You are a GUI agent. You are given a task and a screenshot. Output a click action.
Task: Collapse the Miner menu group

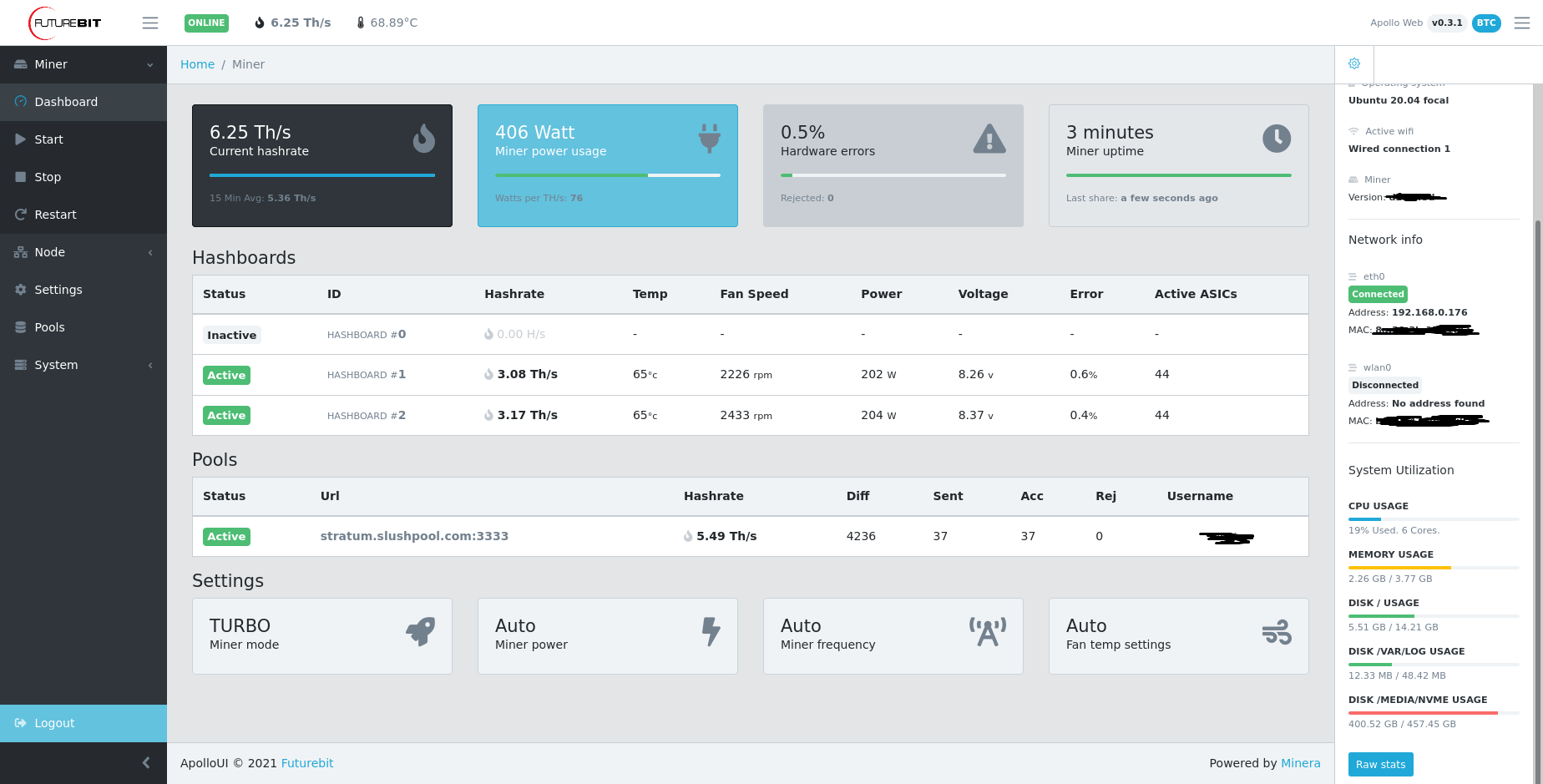click(150, 64)
